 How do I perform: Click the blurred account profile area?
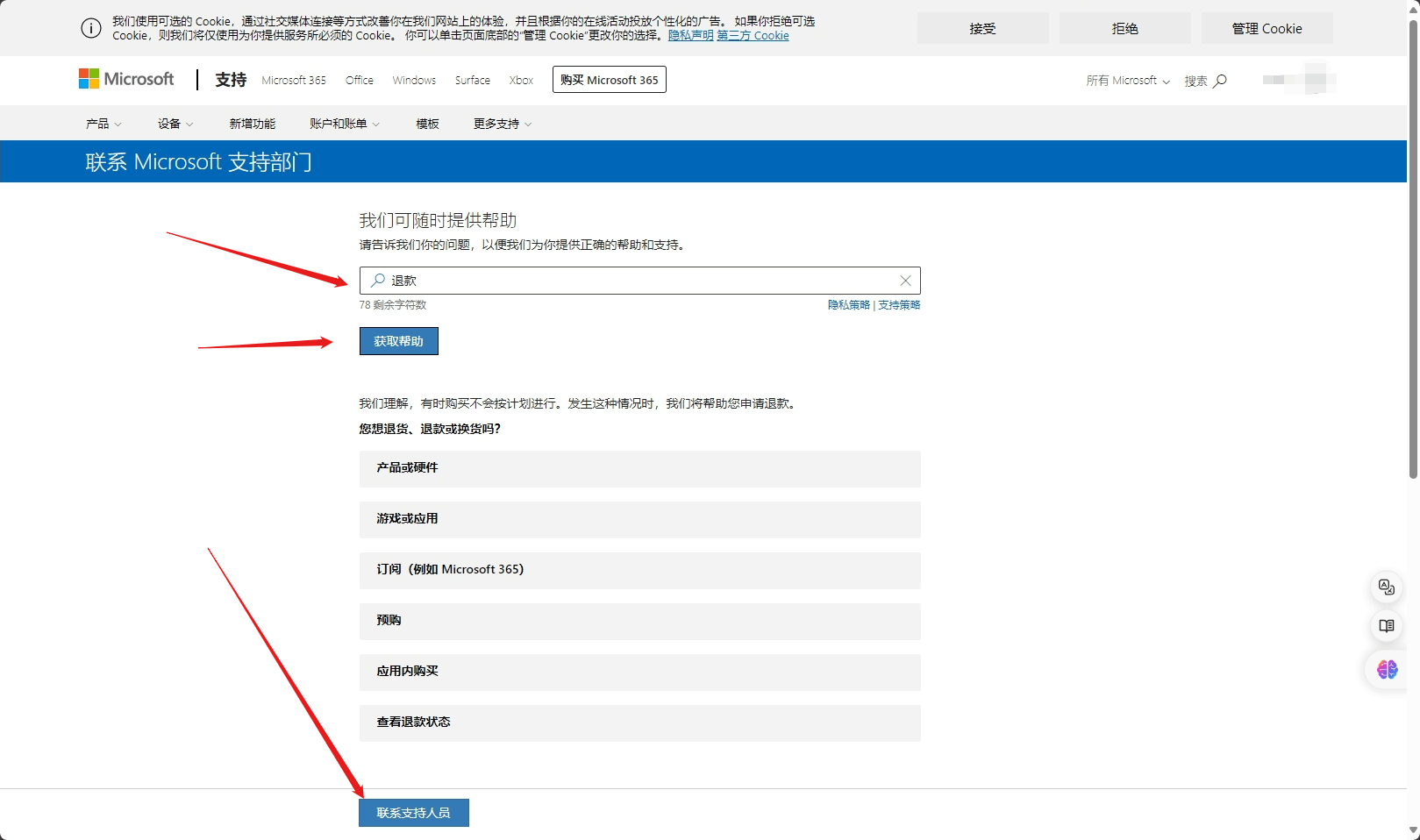[x=1300, y=80]
